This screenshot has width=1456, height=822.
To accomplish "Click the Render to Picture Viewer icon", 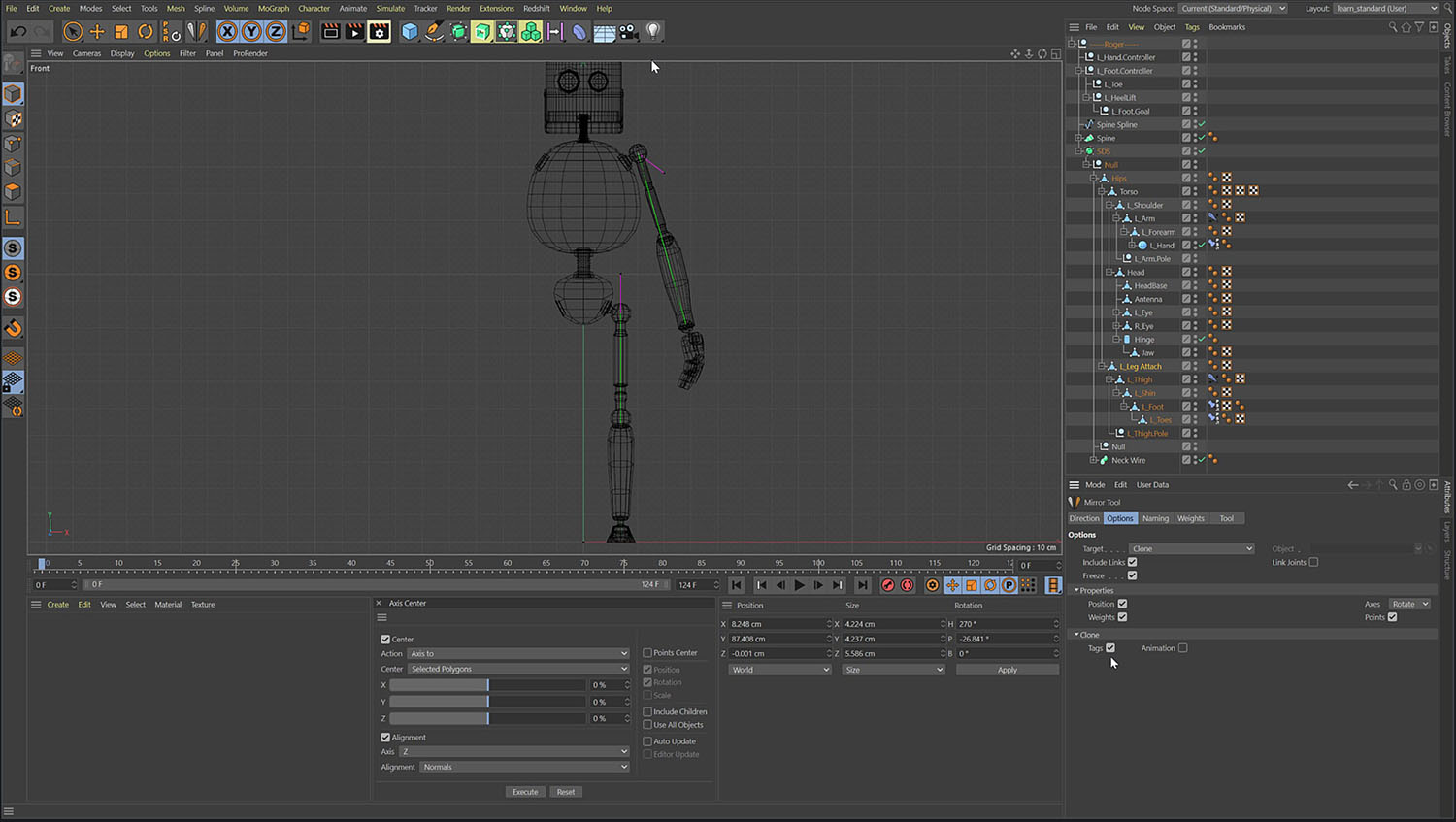I will pyautogui.click(x=353, y=31).
